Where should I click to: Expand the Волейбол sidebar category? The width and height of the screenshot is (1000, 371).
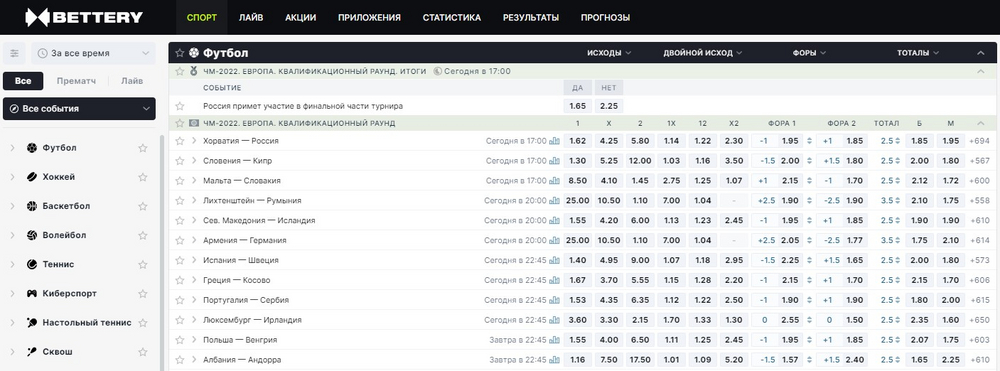(12, 235)
